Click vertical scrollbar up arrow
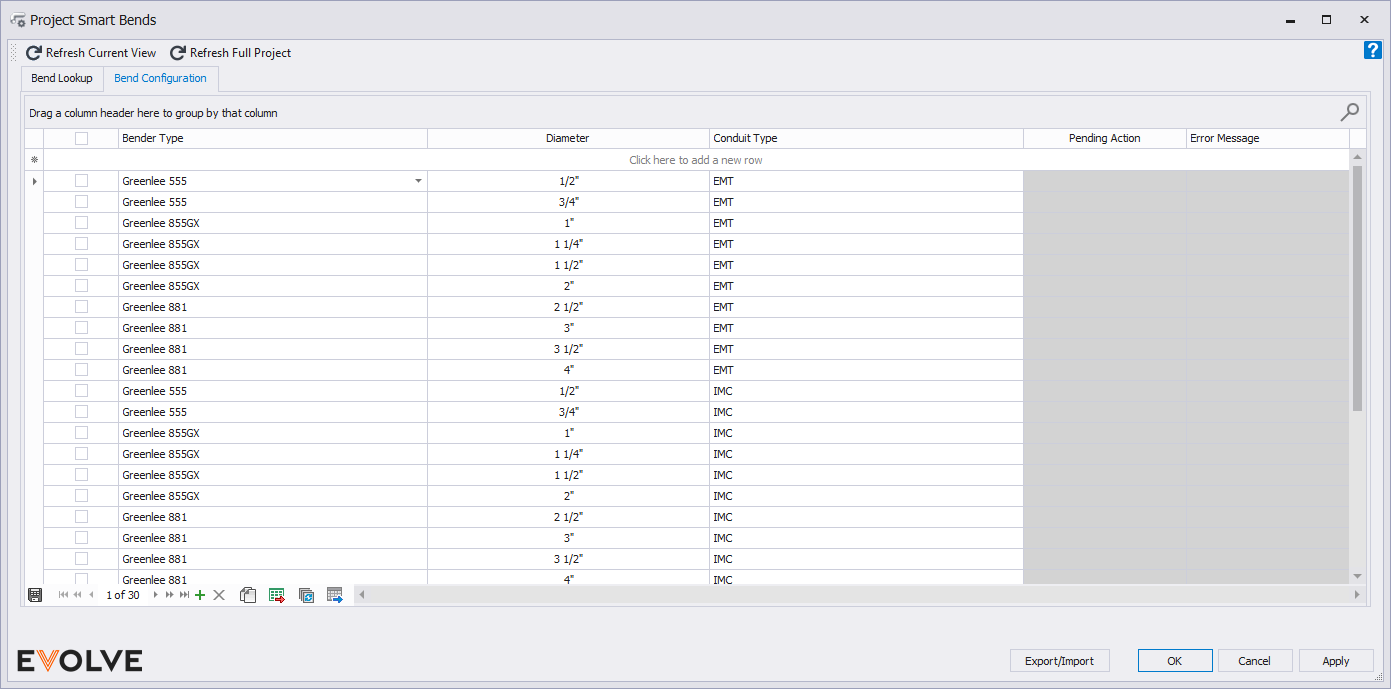Image resolution: width=1391 pixels, height=689 pixels. coord(1357,157)
